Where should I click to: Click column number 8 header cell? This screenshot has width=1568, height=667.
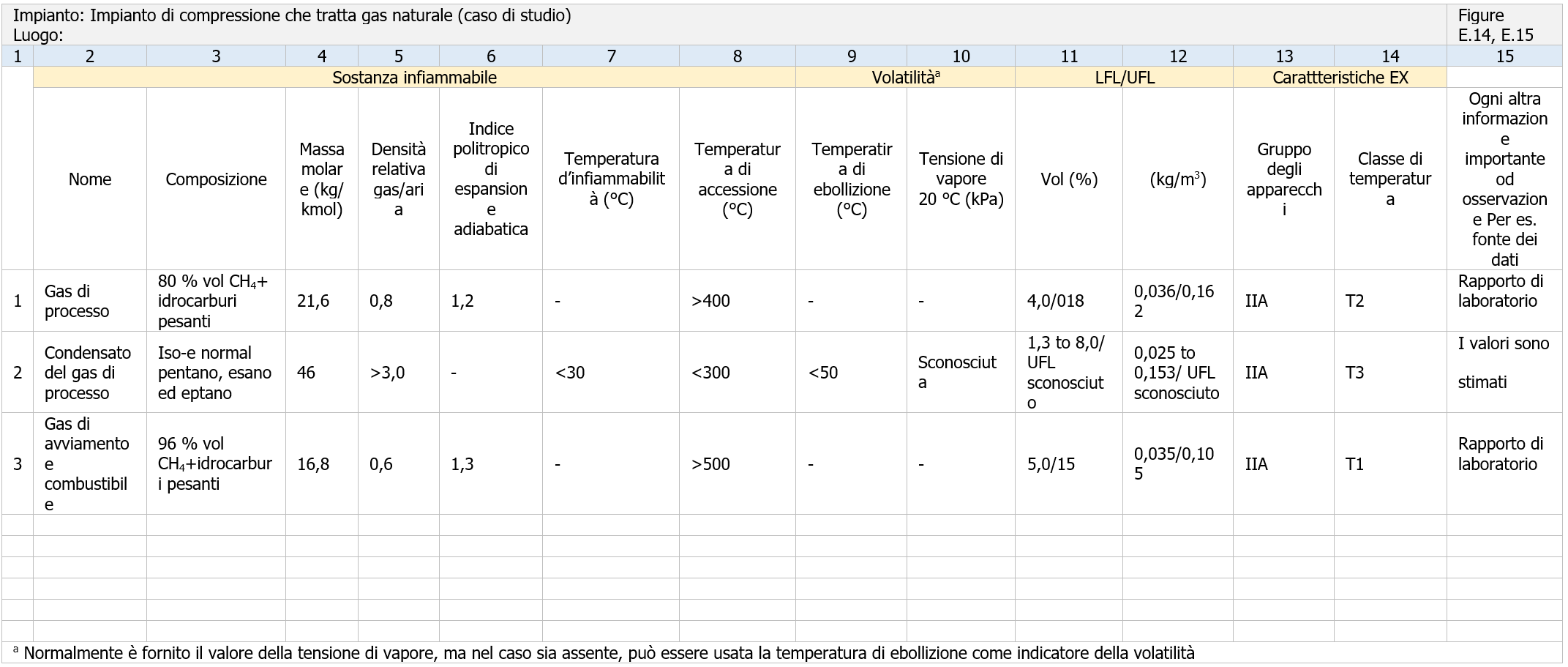click(x=738, y=56)
